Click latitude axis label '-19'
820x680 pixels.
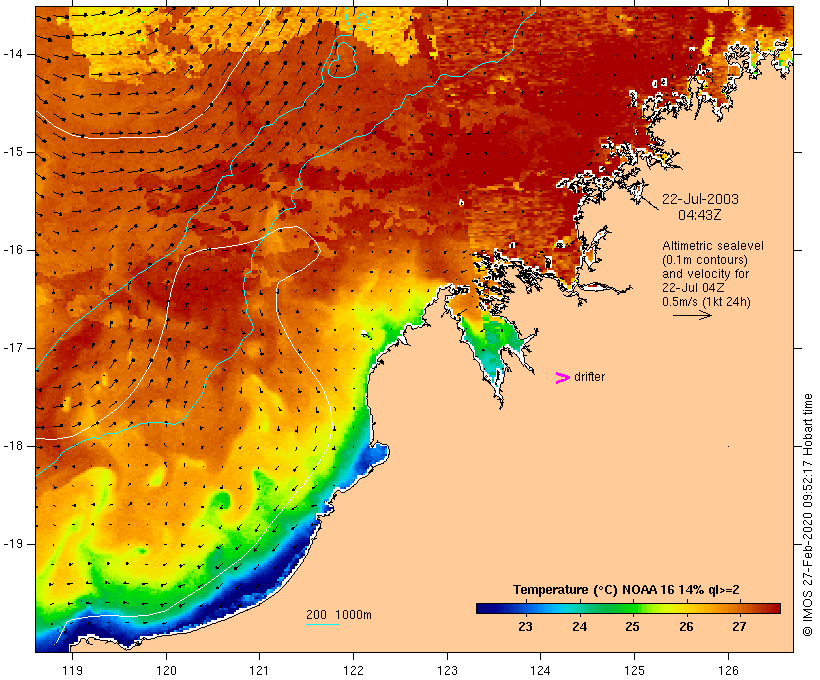[x=13, y=544]
